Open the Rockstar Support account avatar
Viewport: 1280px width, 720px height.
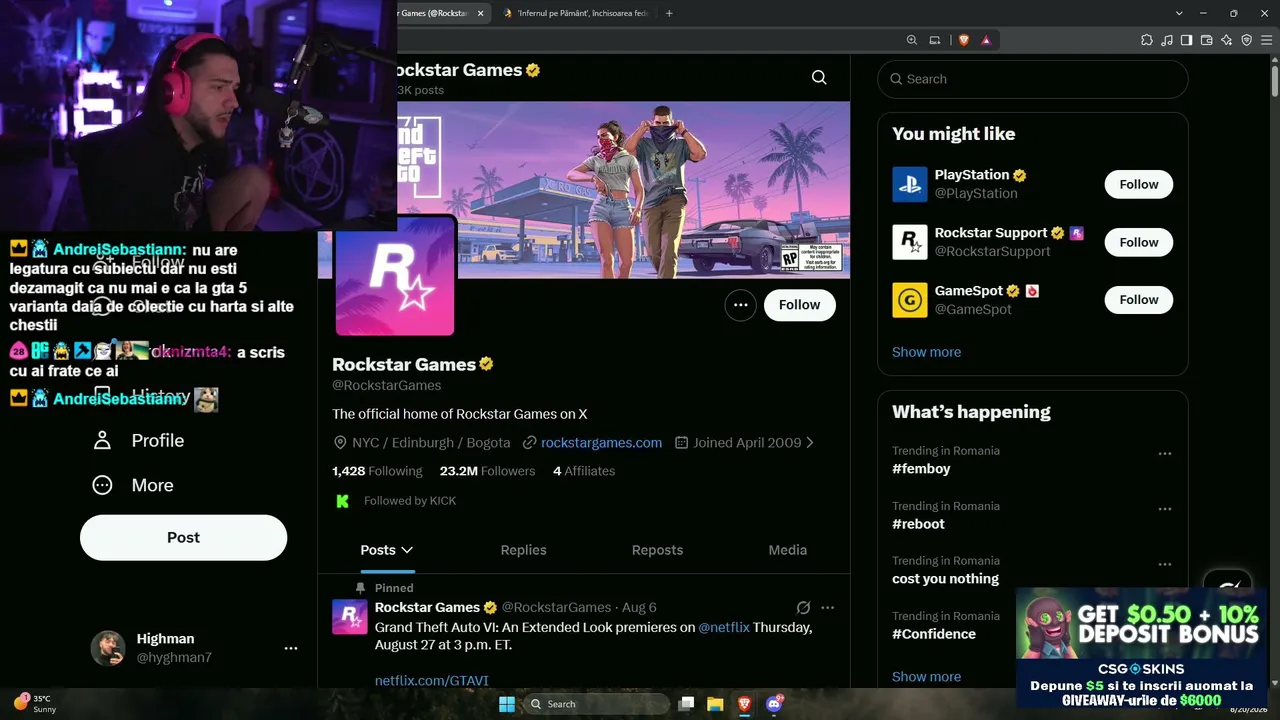[910, 242]
